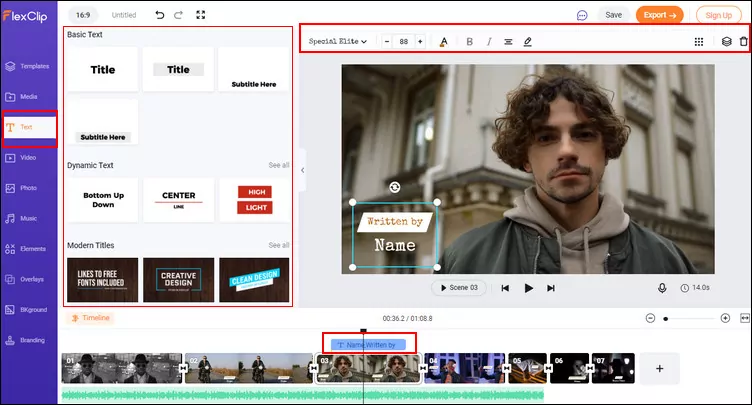Add the Likes To Free Fonts title
752x405 pixels.
(x=103, y=280)
